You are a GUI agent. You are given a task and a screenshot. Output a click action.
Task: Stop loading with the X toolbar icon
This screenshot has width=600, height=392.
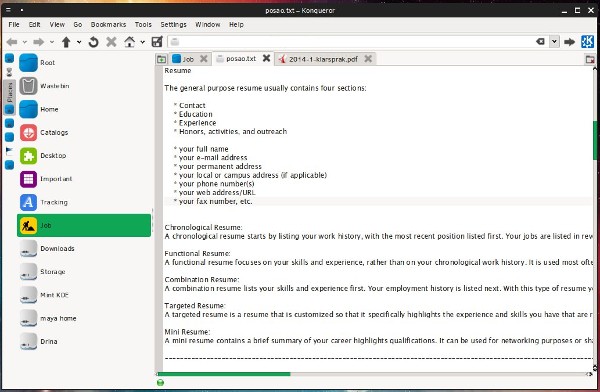coord(111,42)
